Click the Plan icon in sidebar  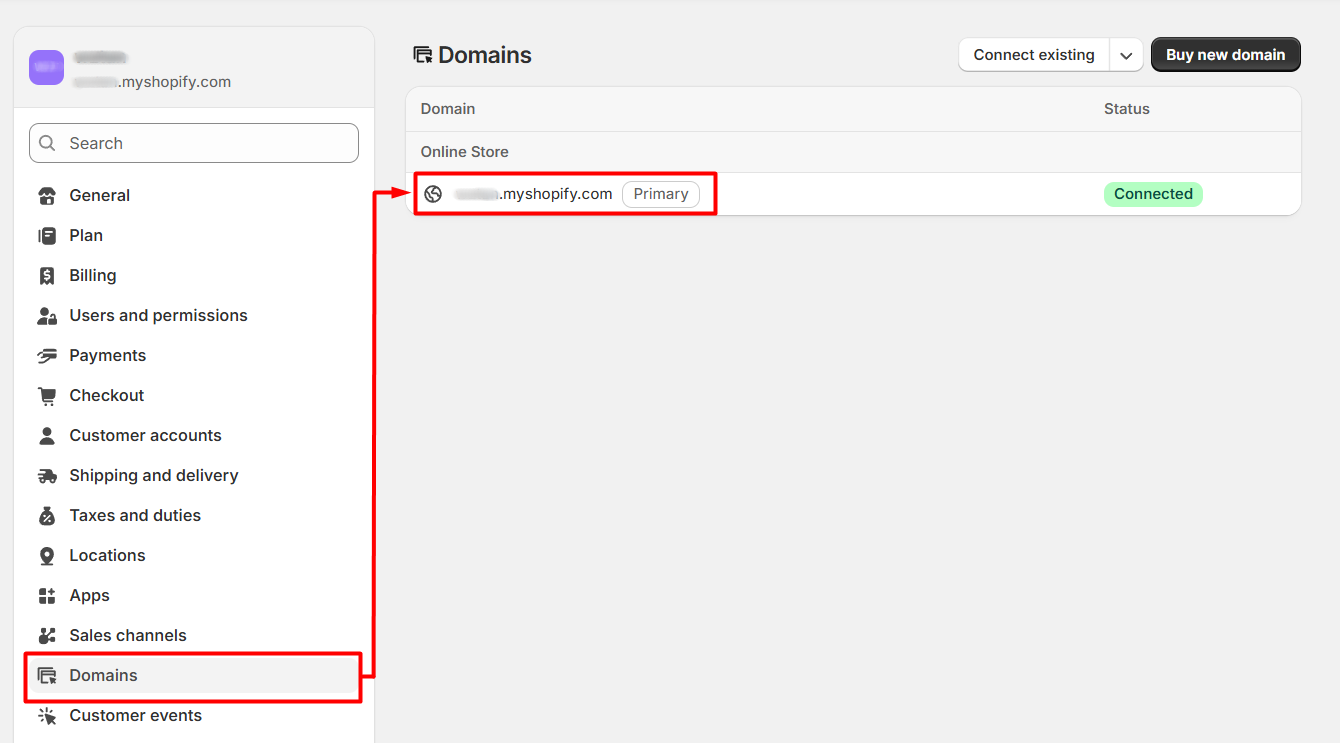click(x=47, y=236)
